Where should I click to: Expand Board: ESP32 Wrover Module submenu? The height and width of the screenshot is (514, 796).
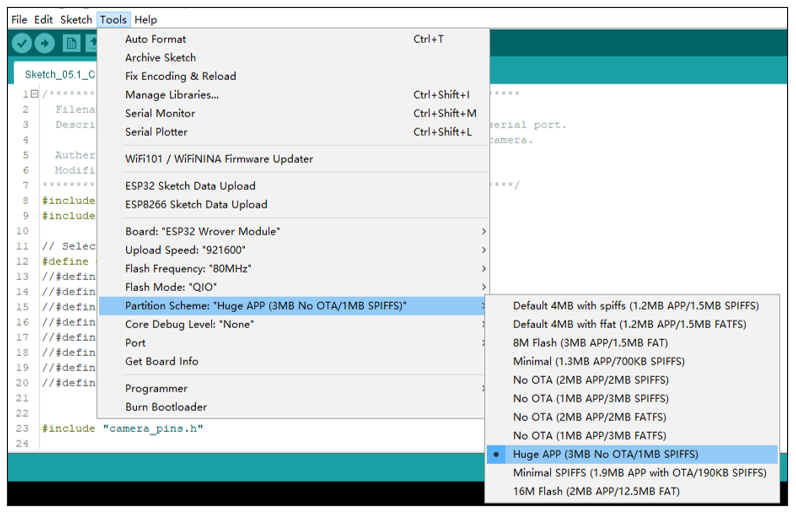[293, 231]
